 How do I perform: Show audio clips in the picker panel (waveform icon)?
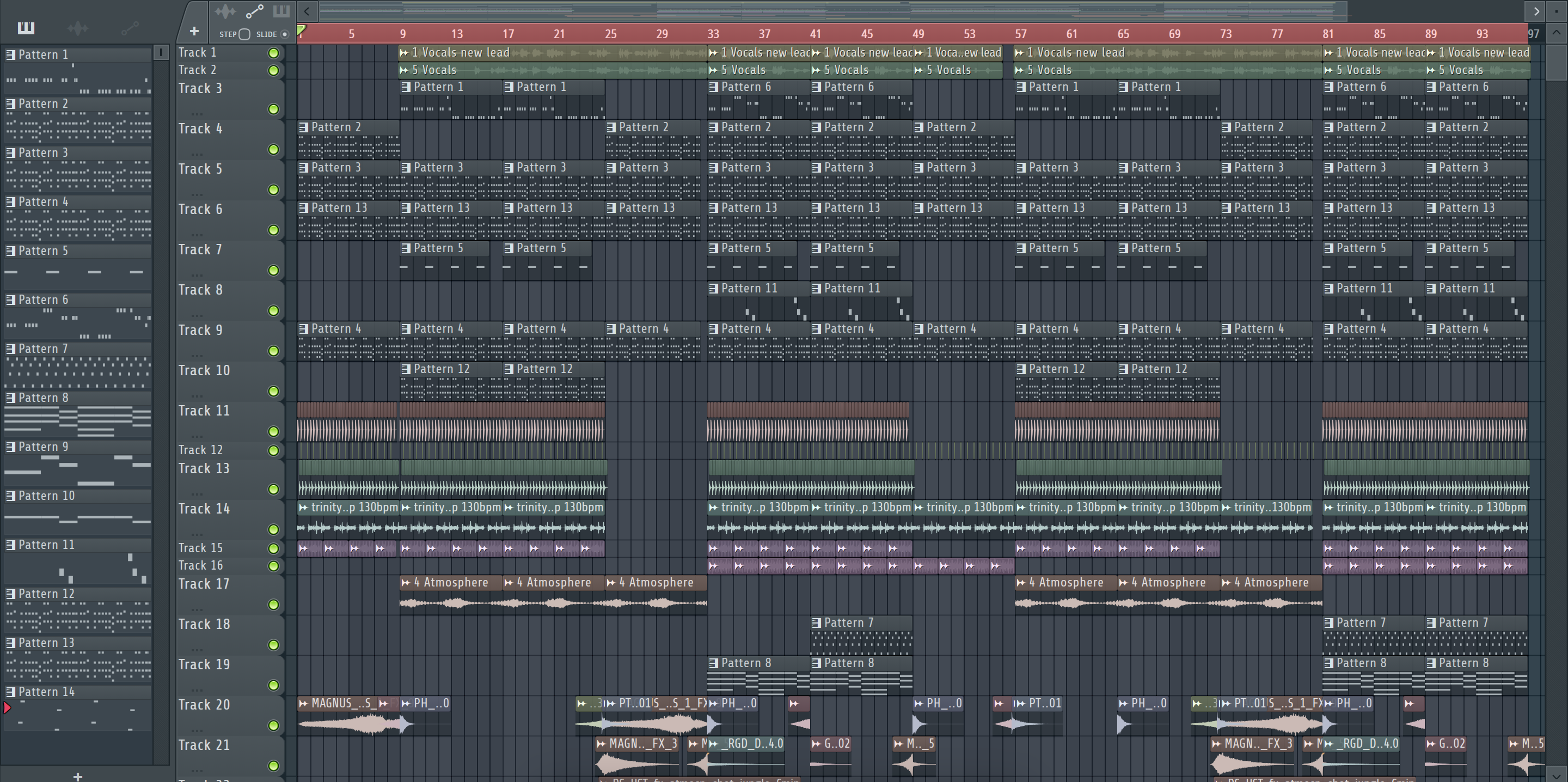coord(77,27)
